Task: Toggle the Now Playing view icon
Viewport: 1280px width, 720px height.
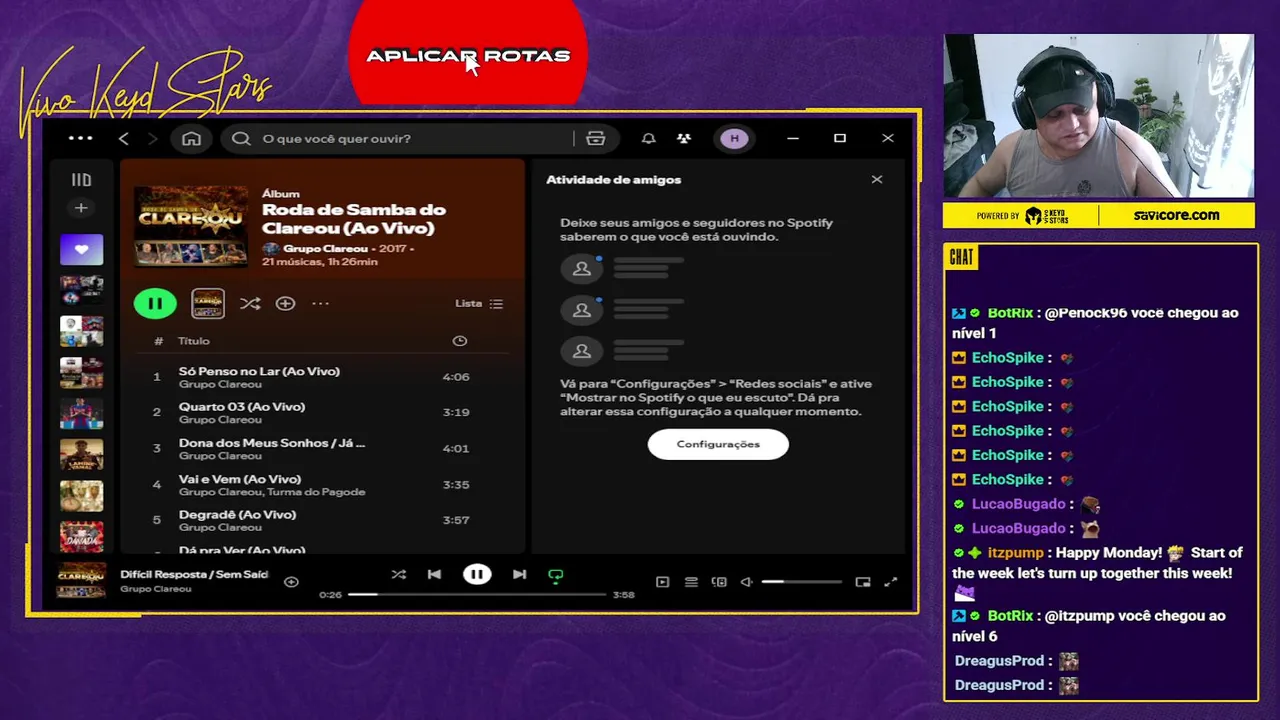Action: click(662, 582)
